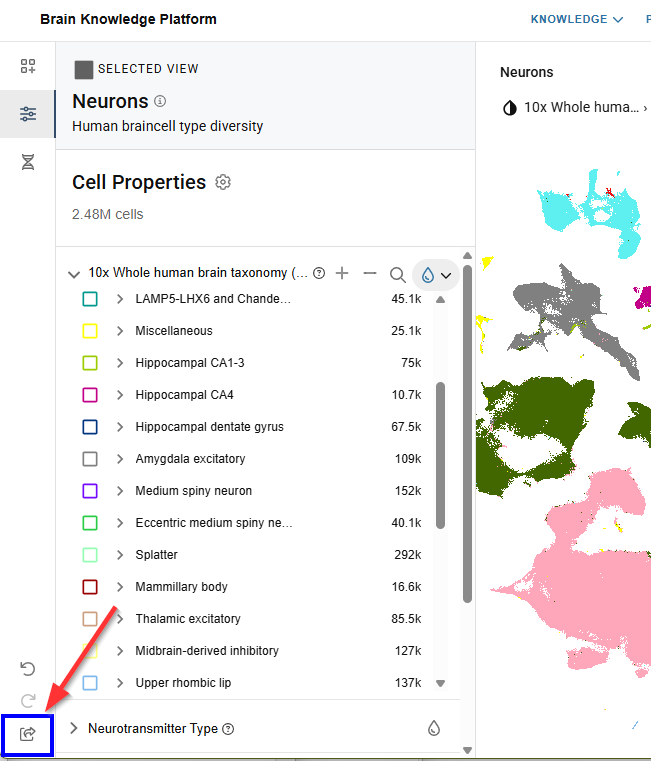Expand the LAMP5-LHX6 and Chandelier row

(x=120, y=299)
